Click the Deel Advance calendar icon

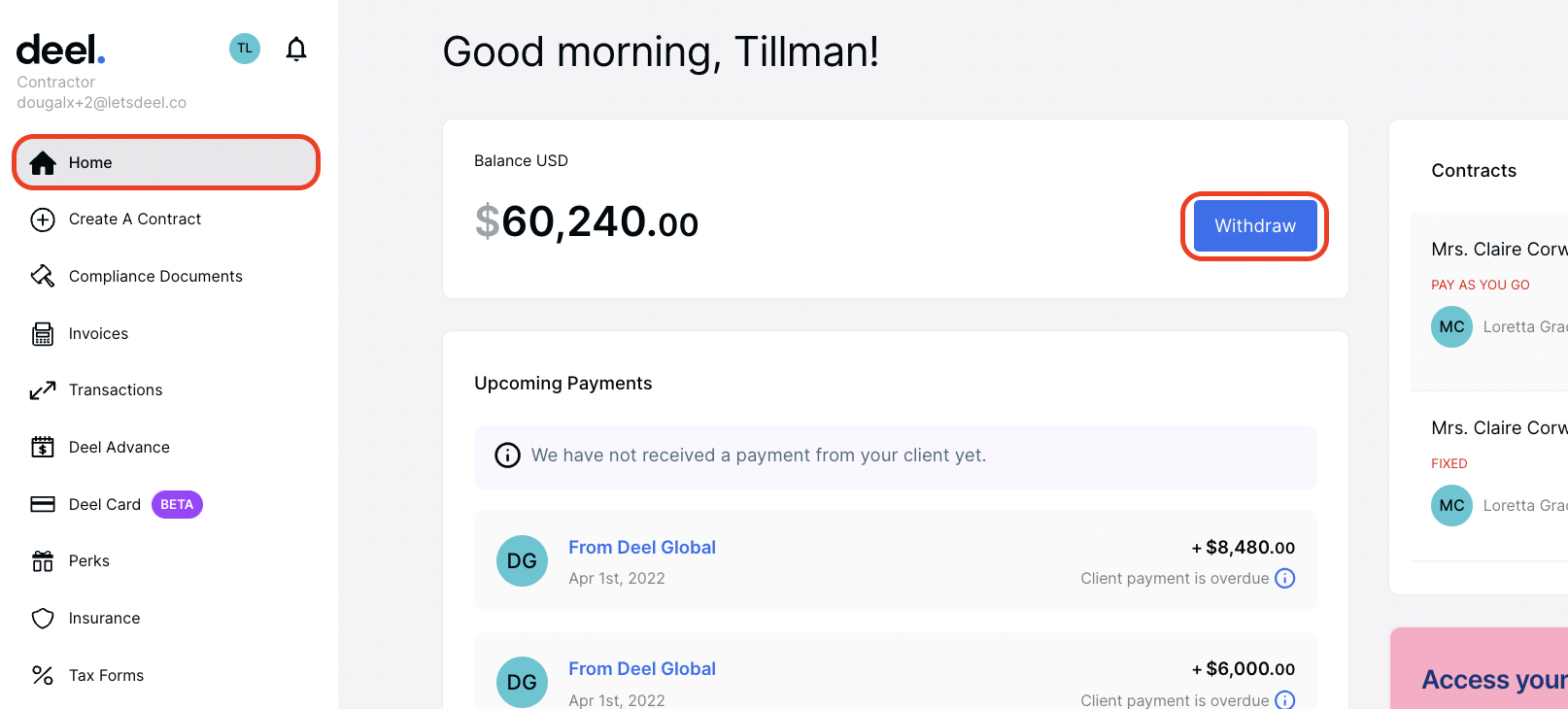(43, 448)
